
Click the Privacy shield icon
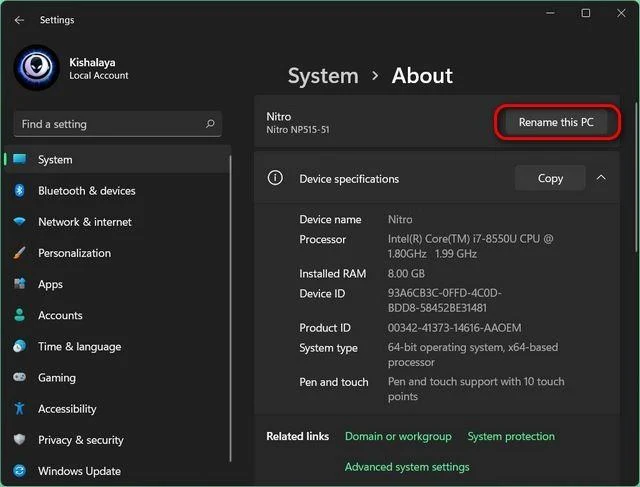19,440
